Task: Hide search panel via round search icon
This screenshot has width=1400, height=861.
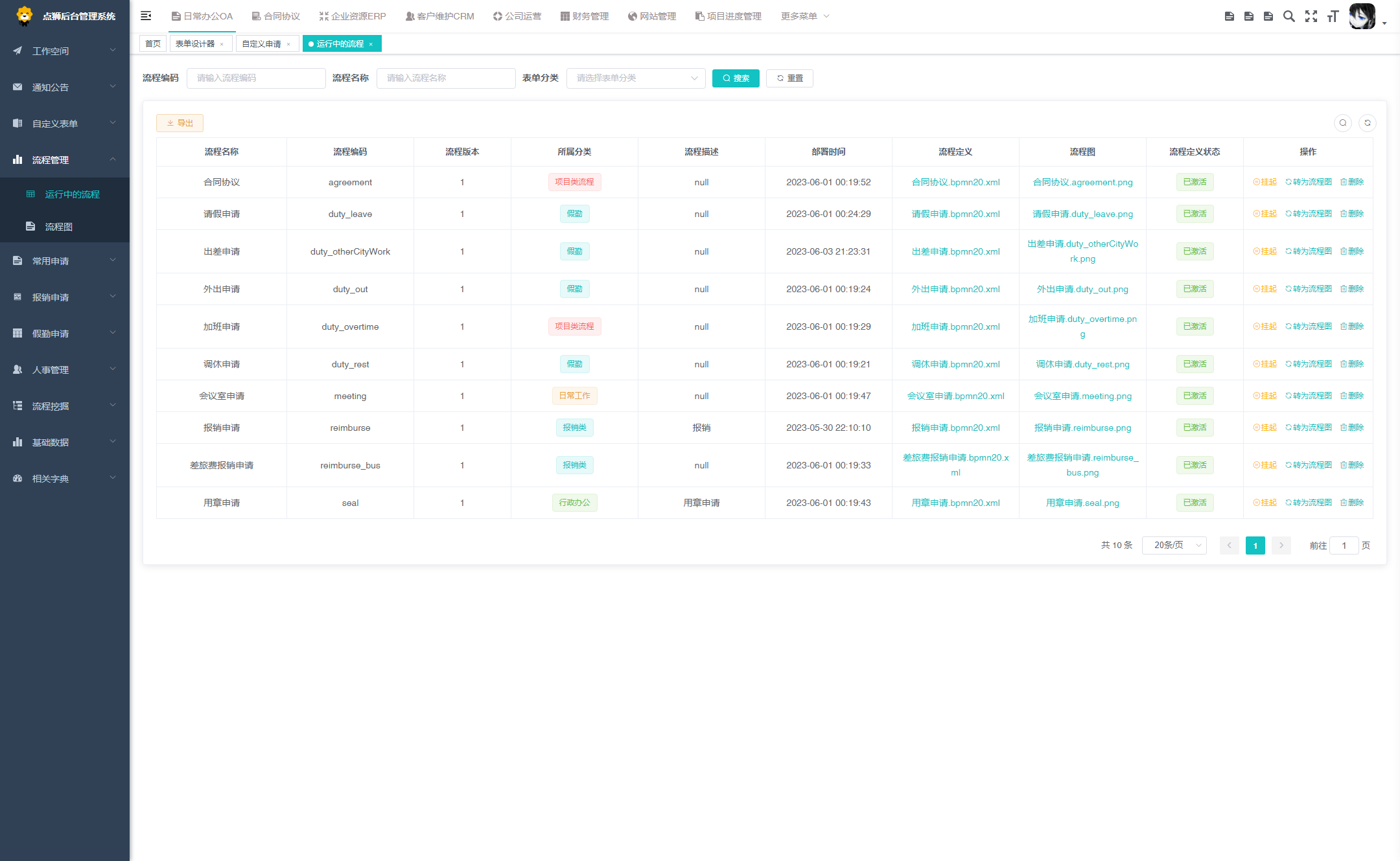Action: [x=1342, y=123]
